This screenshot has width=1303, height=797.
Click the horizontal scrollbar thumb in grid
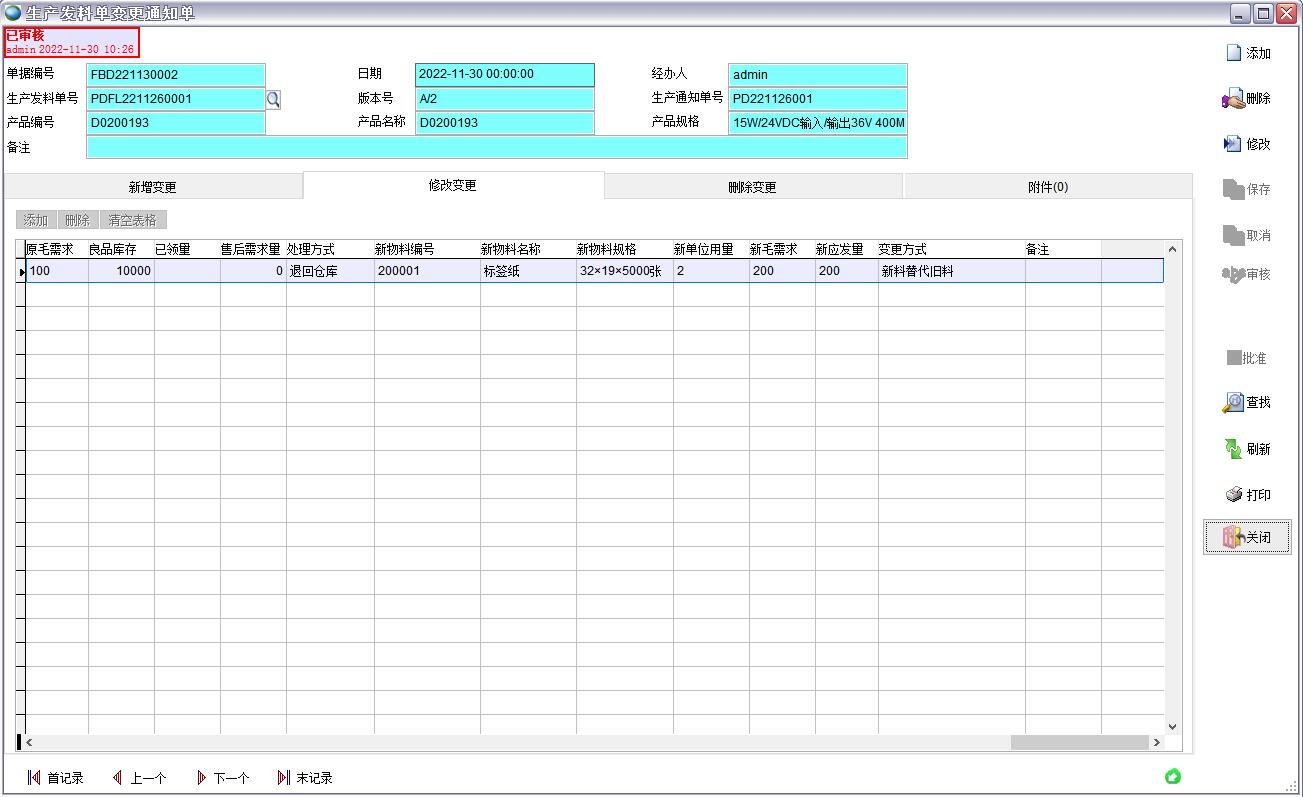tap(1078, 742)
